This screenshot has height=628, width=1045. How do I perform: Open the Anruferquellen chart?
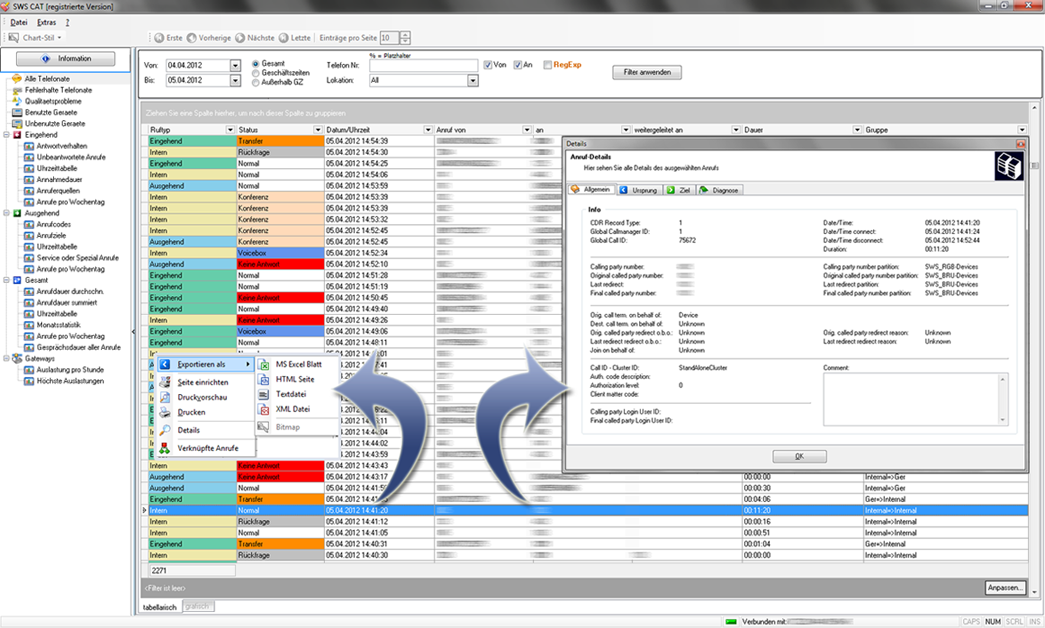[58, 191]
